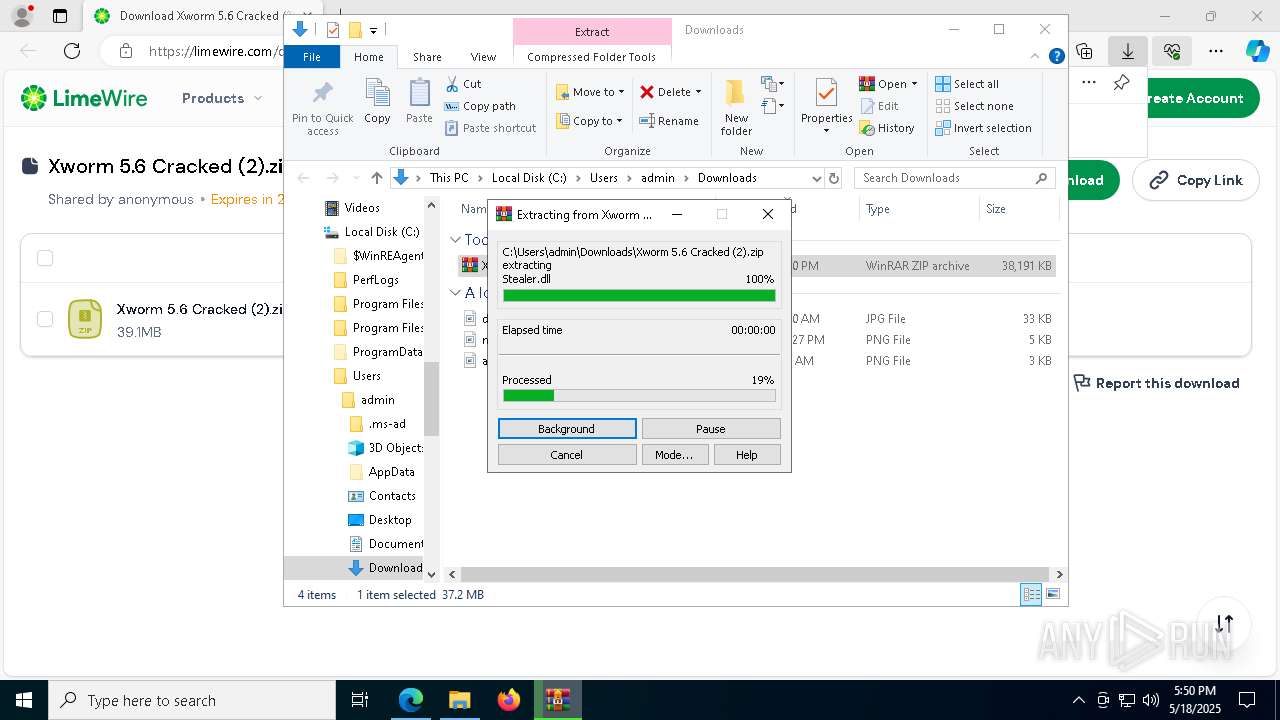Open the Extract contextual tab

click(x=592, y=32)
